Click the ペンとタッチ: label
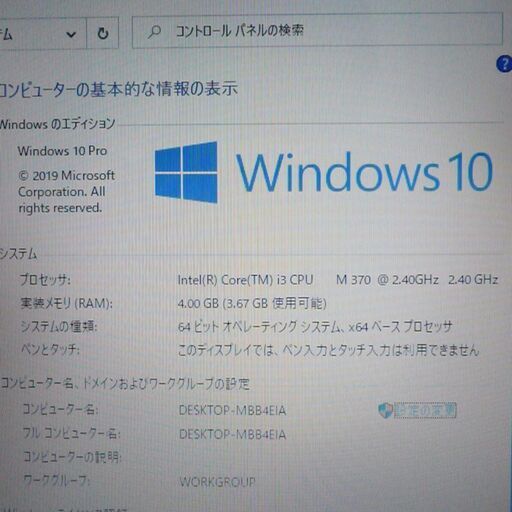Screen dimensions: 512x512 click(x=50, y=350)
